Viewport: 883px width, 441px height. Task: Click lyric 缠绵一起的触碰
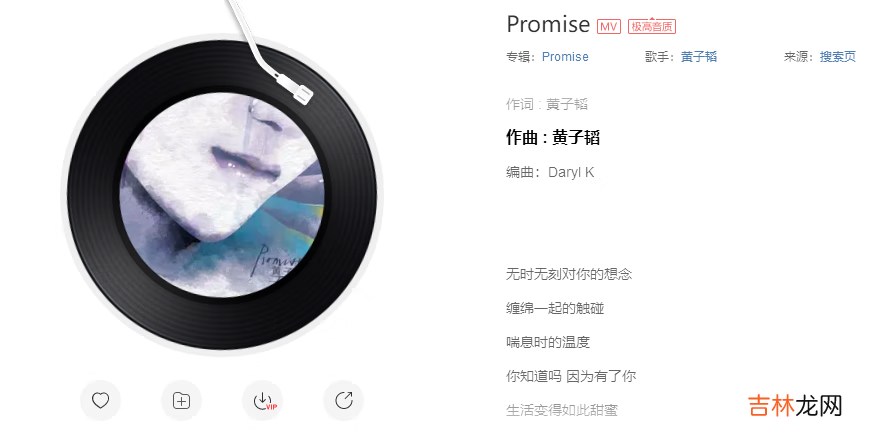coord(555,308)
